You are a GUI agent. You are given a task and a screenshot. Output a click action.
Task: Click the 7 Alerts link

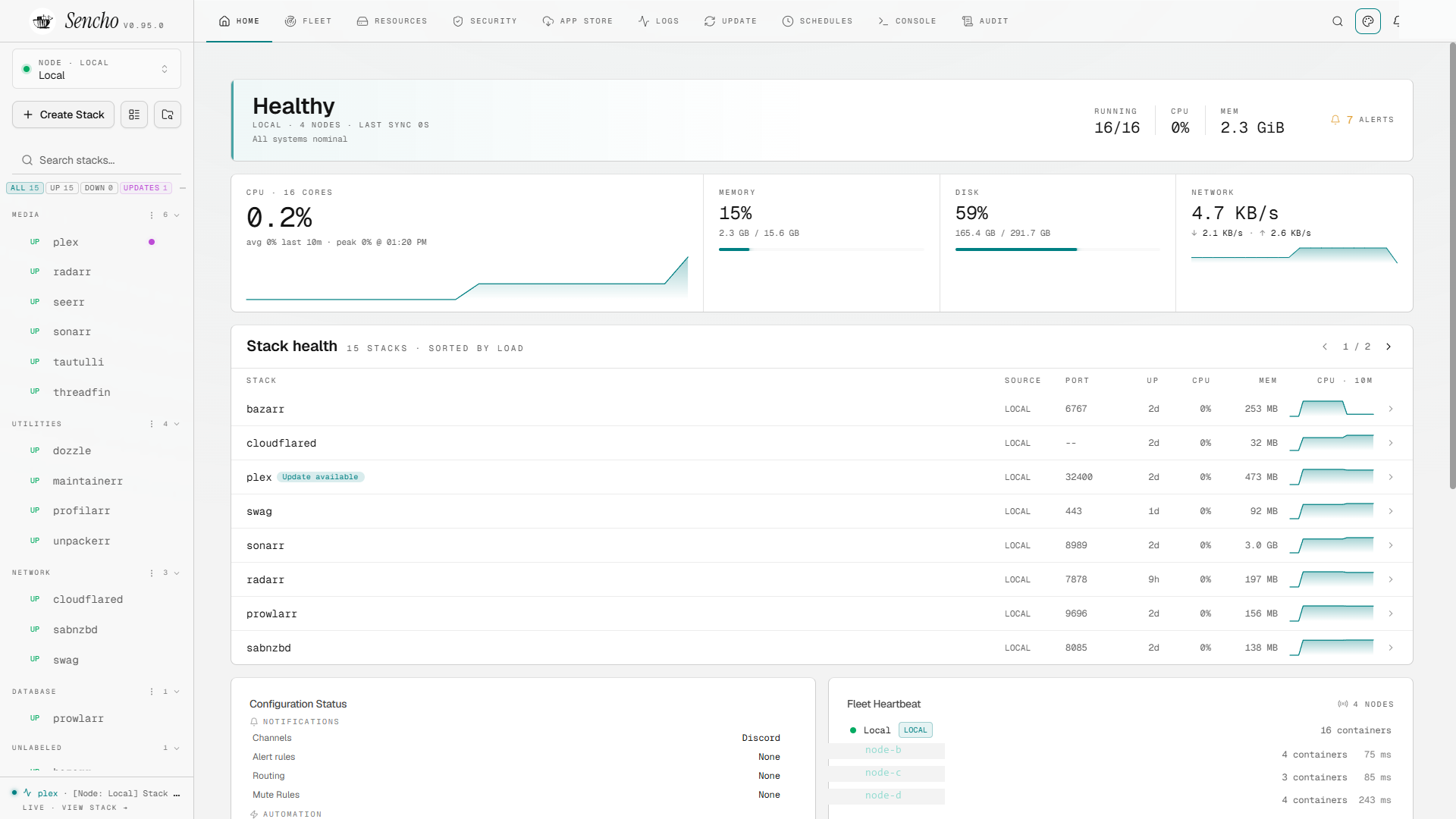tap(1362, 120)
